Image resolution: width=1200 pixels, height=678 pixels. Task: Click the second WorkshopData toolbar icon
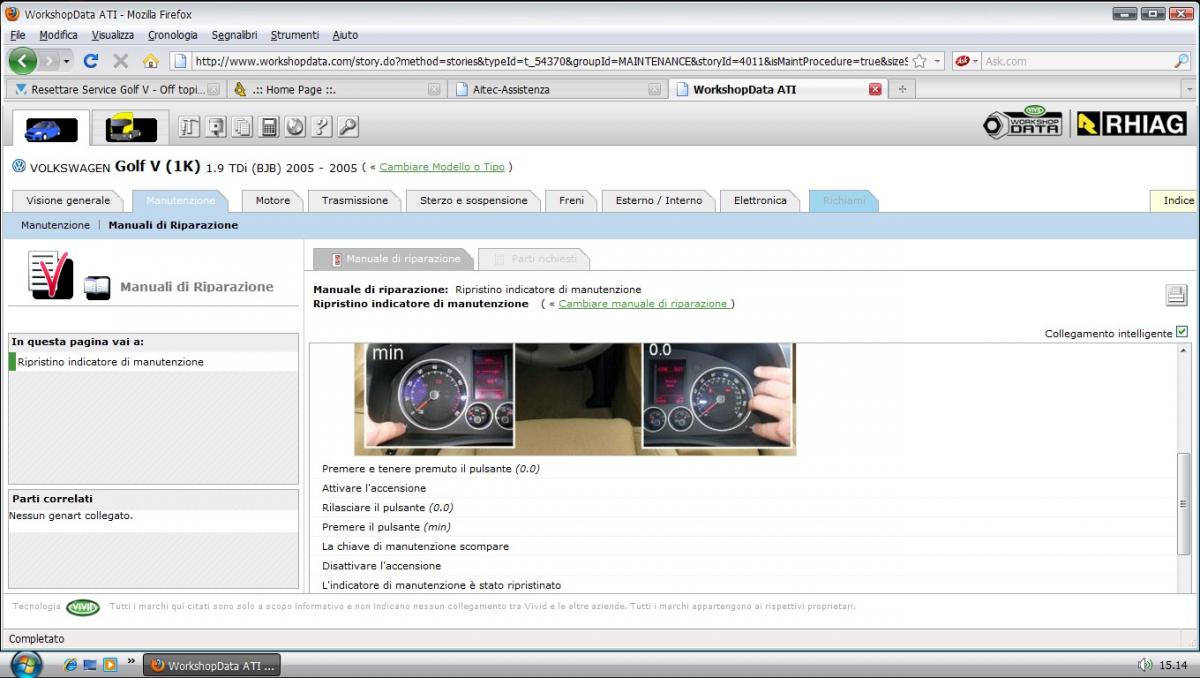click(215, 127)
